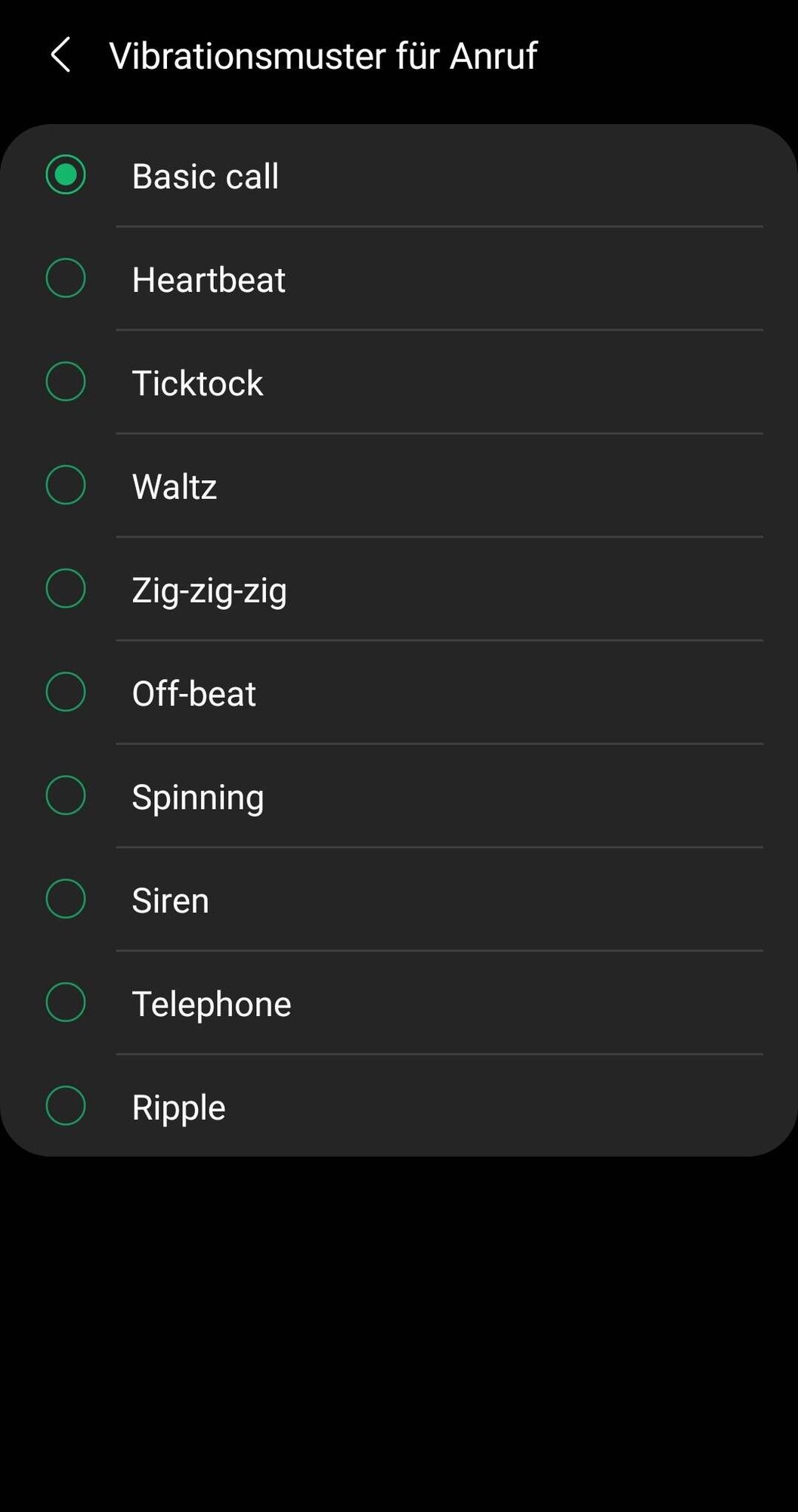Tap the Ticktock pattern text
Image resolution: width=798 pixels, height=1512 pixels.
tap(197, 383)
